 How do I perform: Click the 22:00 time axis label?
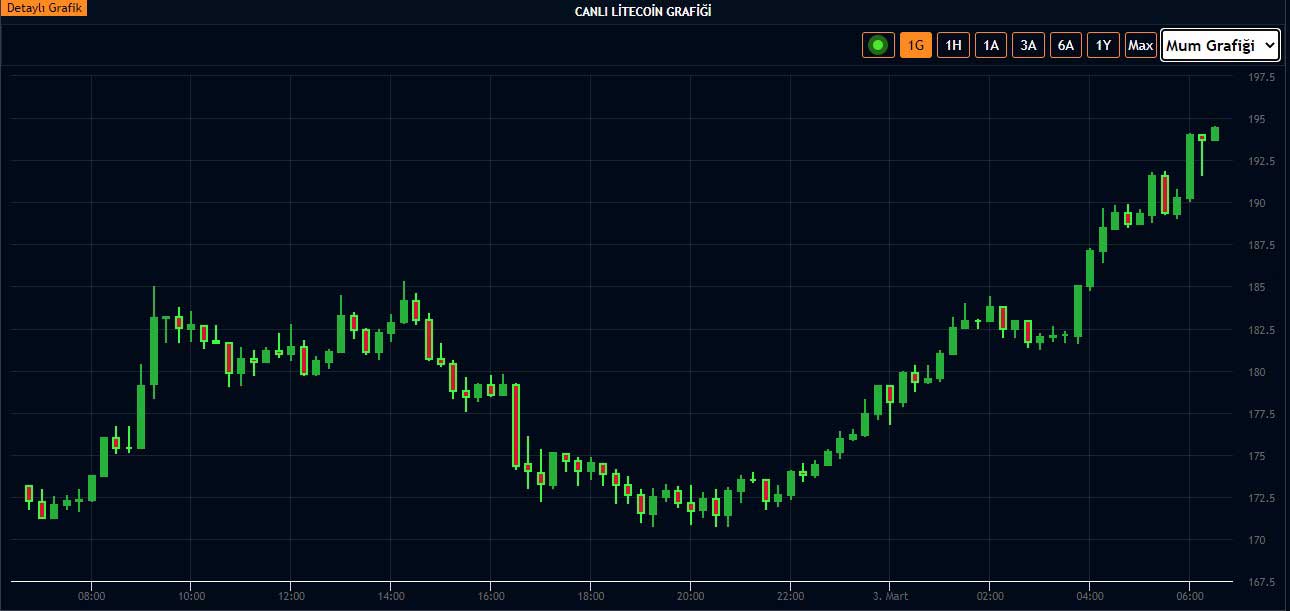pos(790,595)
